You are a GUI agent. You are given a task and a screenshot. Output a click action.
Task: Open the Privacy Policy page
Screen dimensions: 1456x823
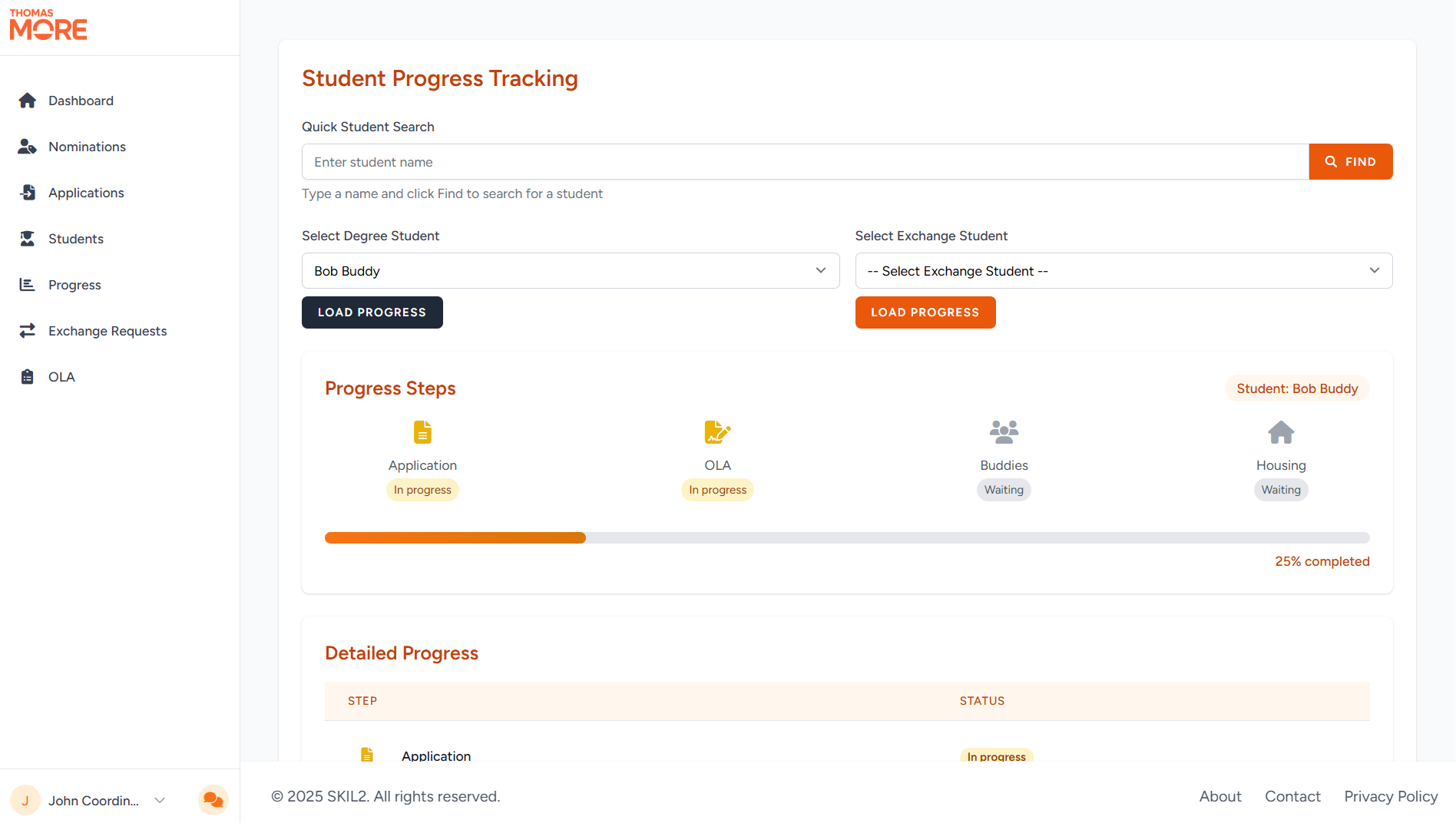[1391, 797]
